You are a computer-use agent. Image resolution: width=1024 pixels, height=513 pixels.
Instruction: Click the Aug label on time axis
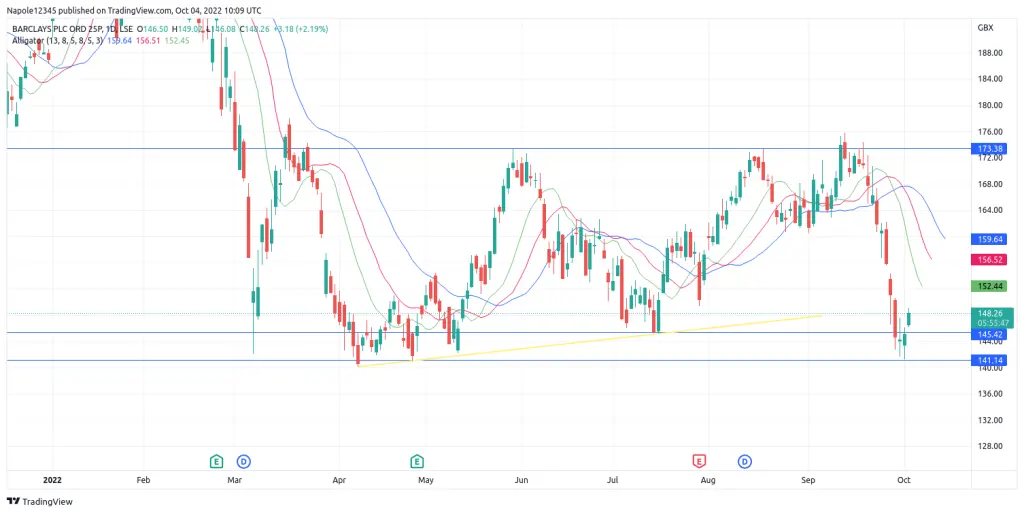708,480
